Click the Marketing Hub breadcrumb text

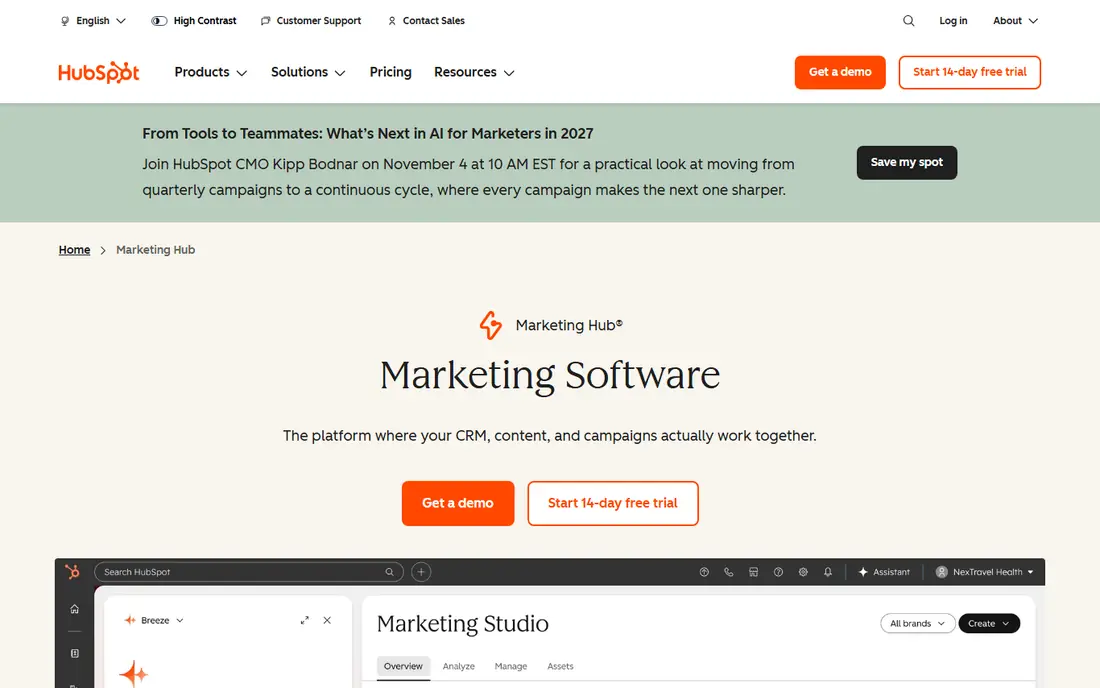click(156, 250)
